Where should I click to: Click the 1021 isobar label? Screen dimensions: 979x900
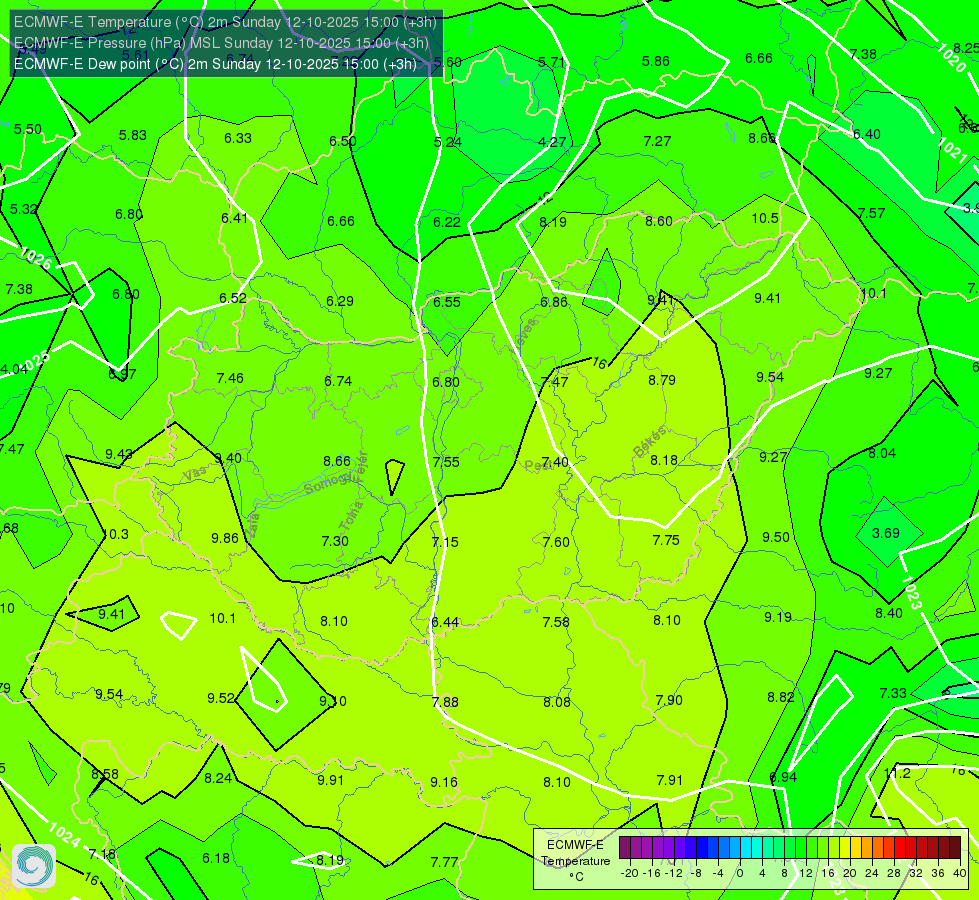[953, 150]
